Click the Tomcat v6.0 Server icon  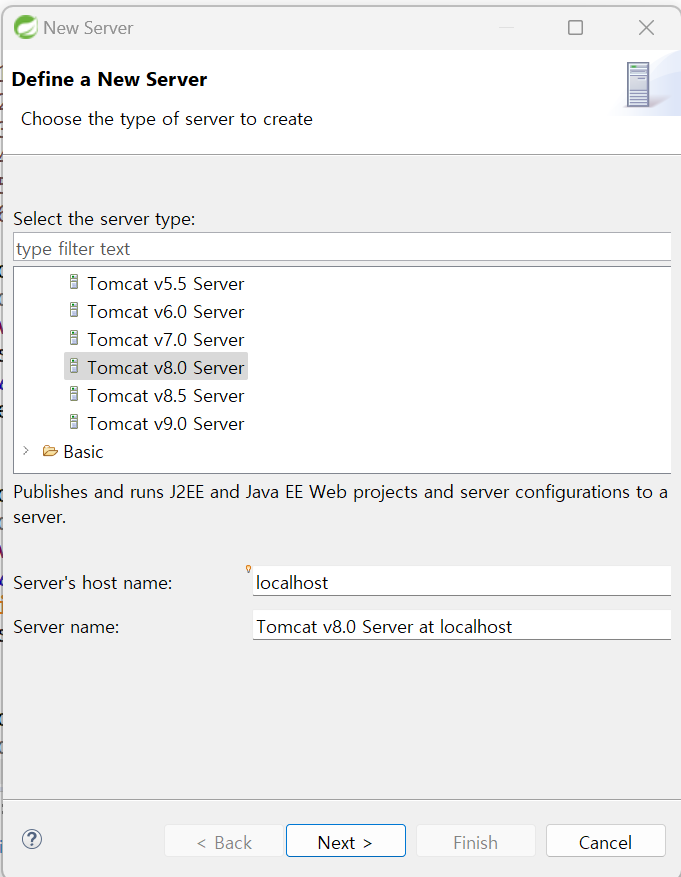[74, 310]
